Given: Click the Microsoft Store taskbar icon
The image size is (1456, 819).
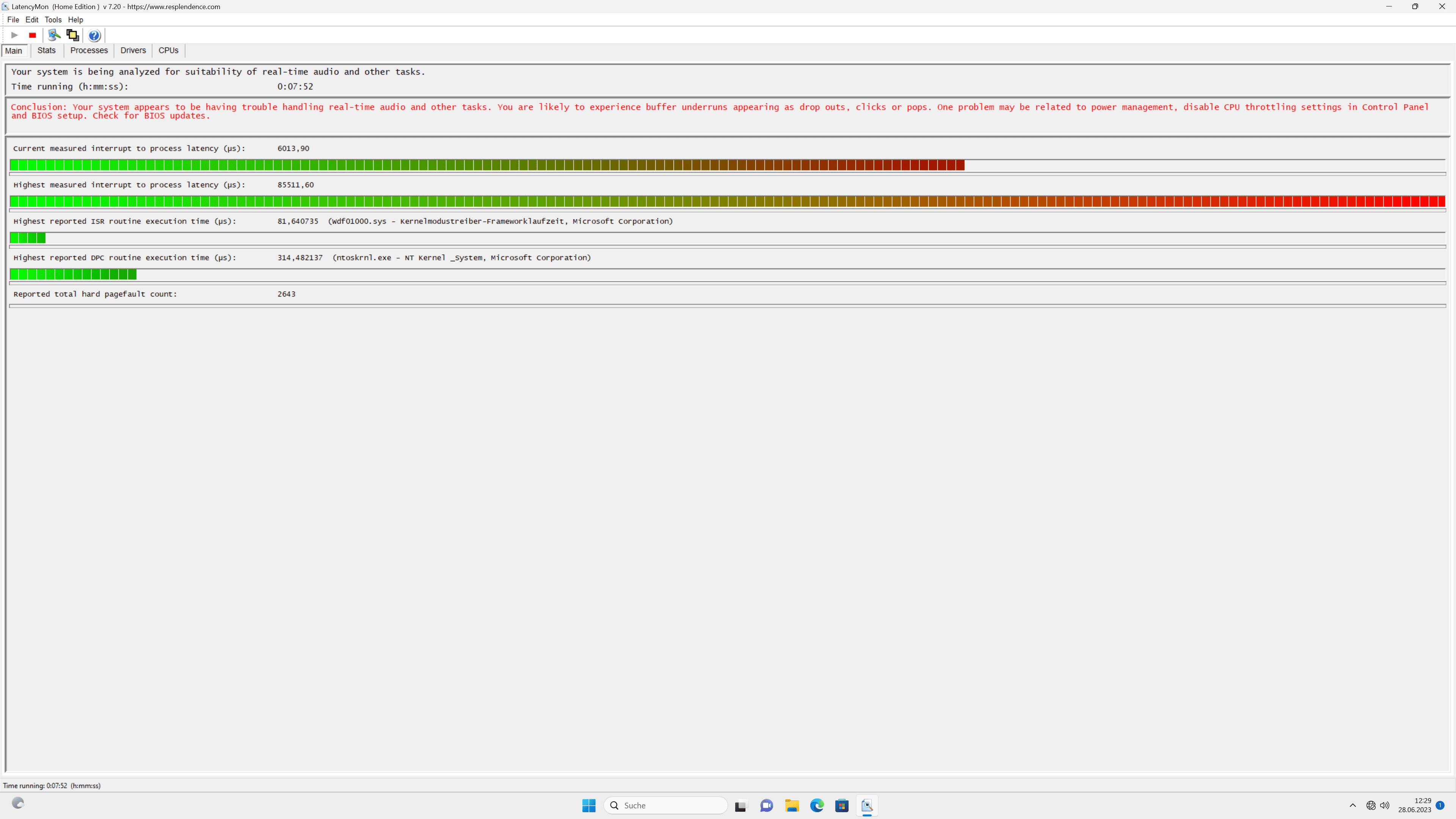Looking at the screenshot, I should click(842, 805).
